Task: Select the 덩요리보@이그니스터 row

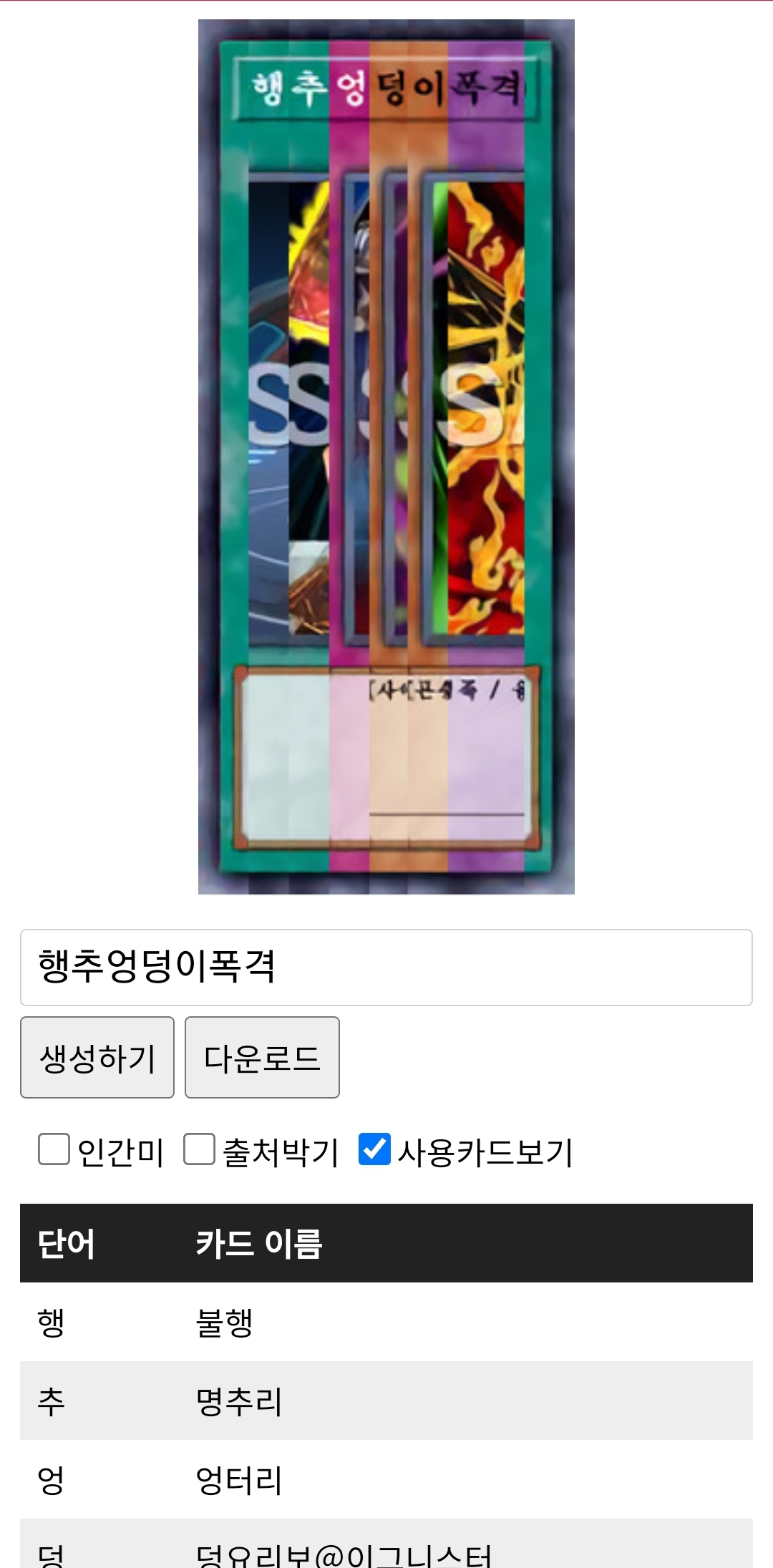Action: [x=386, y=1544]
